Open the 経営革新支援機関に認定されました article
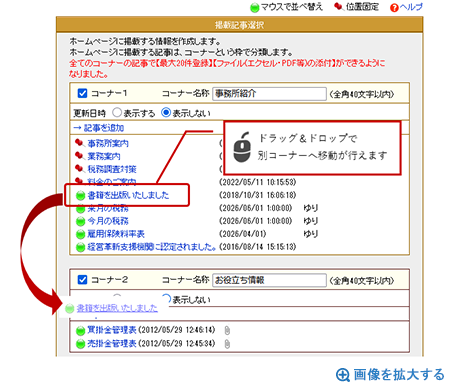The image size is (450, 386). point(152,247)
